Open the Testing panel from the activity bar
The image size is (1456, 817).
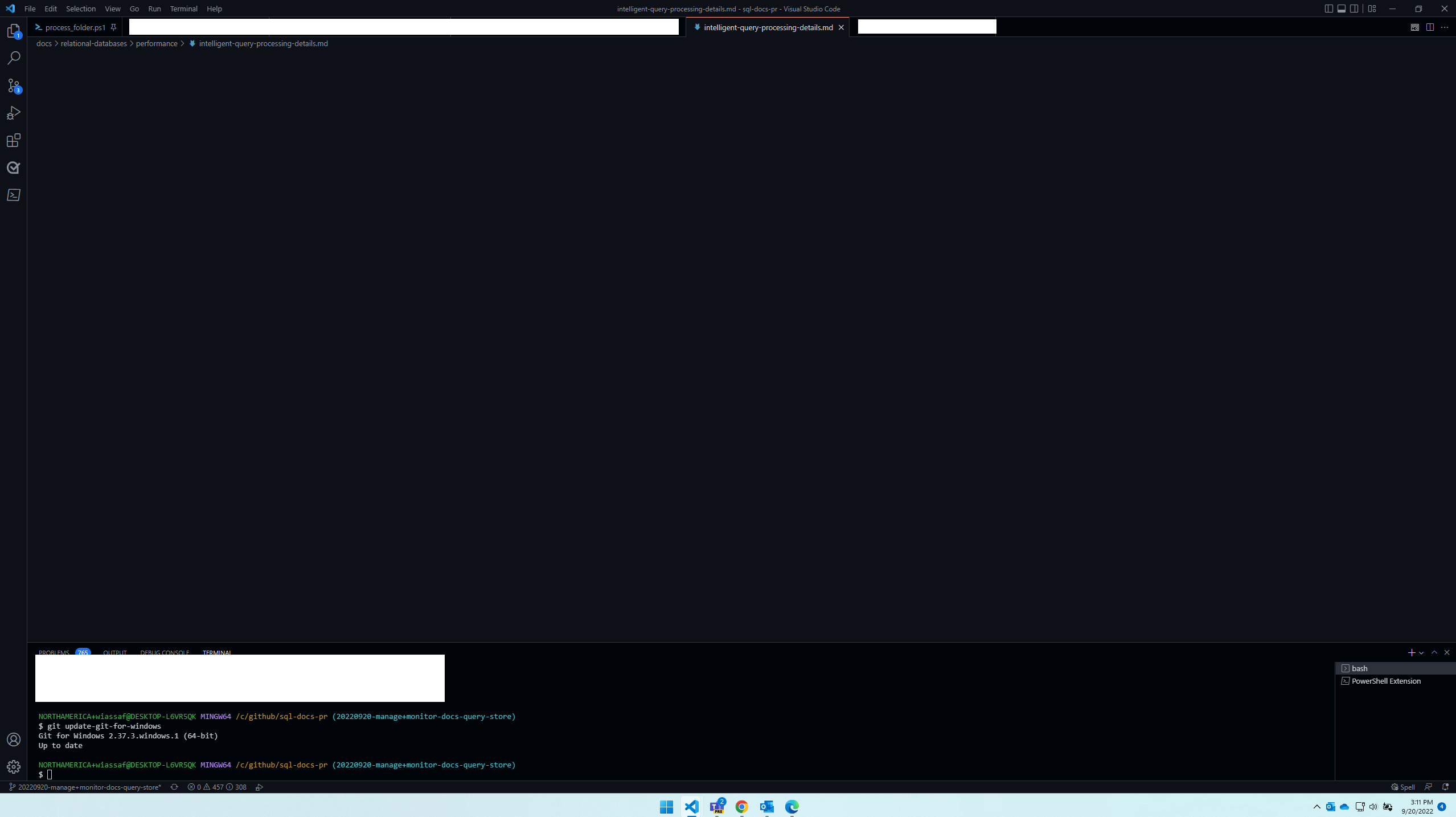(x=14, y=168)
